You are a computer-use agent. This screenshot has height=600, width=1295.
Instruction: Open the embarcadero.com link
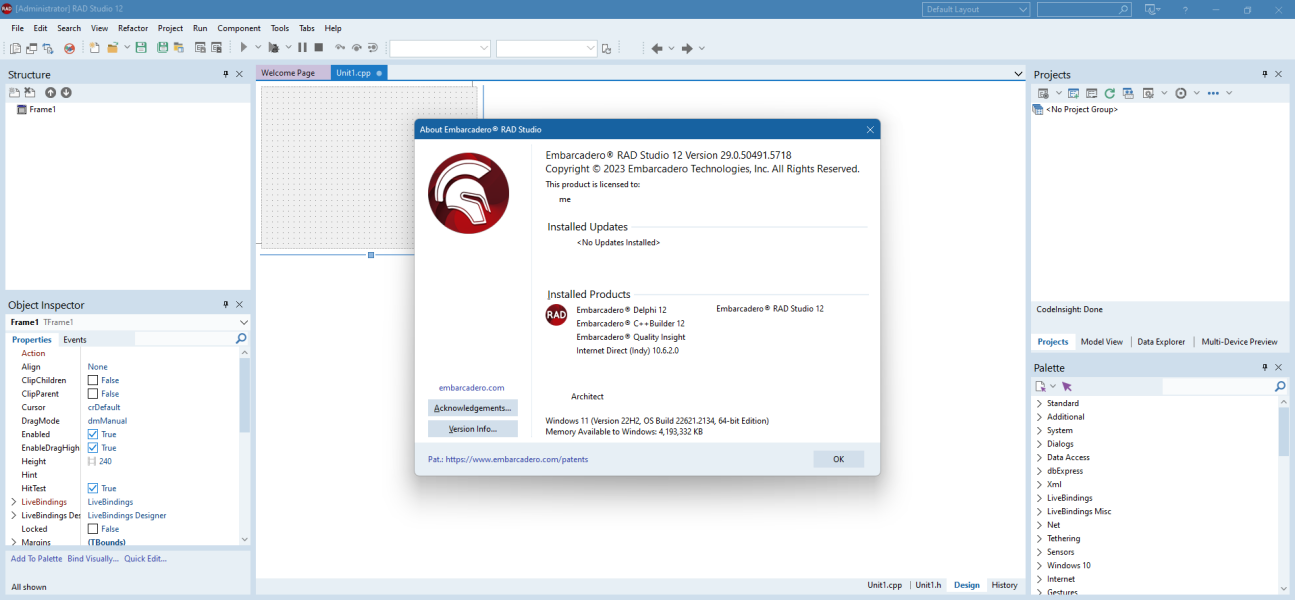(x=472, y=387)
